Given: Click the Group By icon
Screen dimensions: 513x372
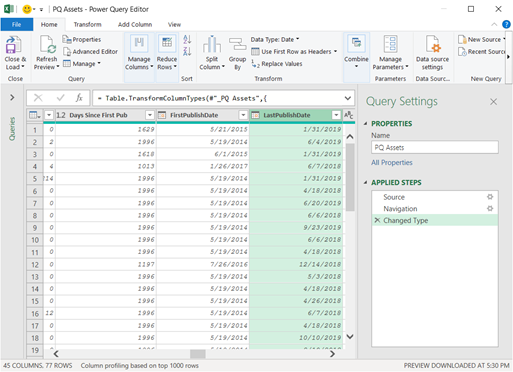Looking at the screenshot, I should point(237,44).
